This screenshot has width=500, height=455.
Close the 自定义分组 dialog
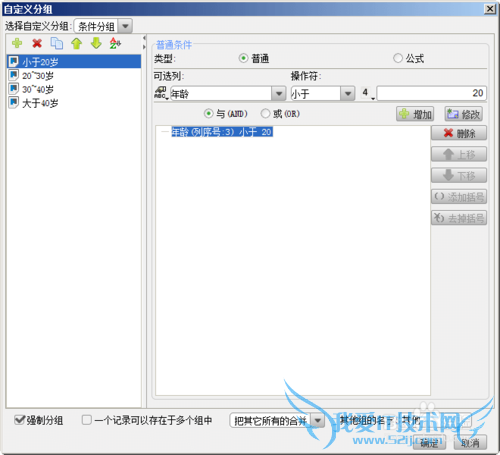pyautogui.click(x=490, y=9)
